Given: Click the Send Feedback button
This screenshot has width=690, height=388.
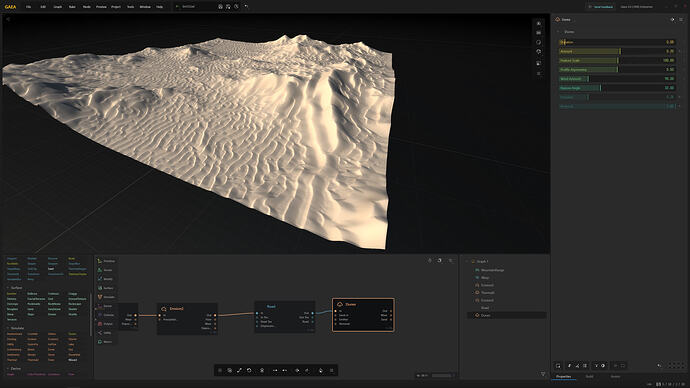Looking at the screenshot, I should (601, 7).
